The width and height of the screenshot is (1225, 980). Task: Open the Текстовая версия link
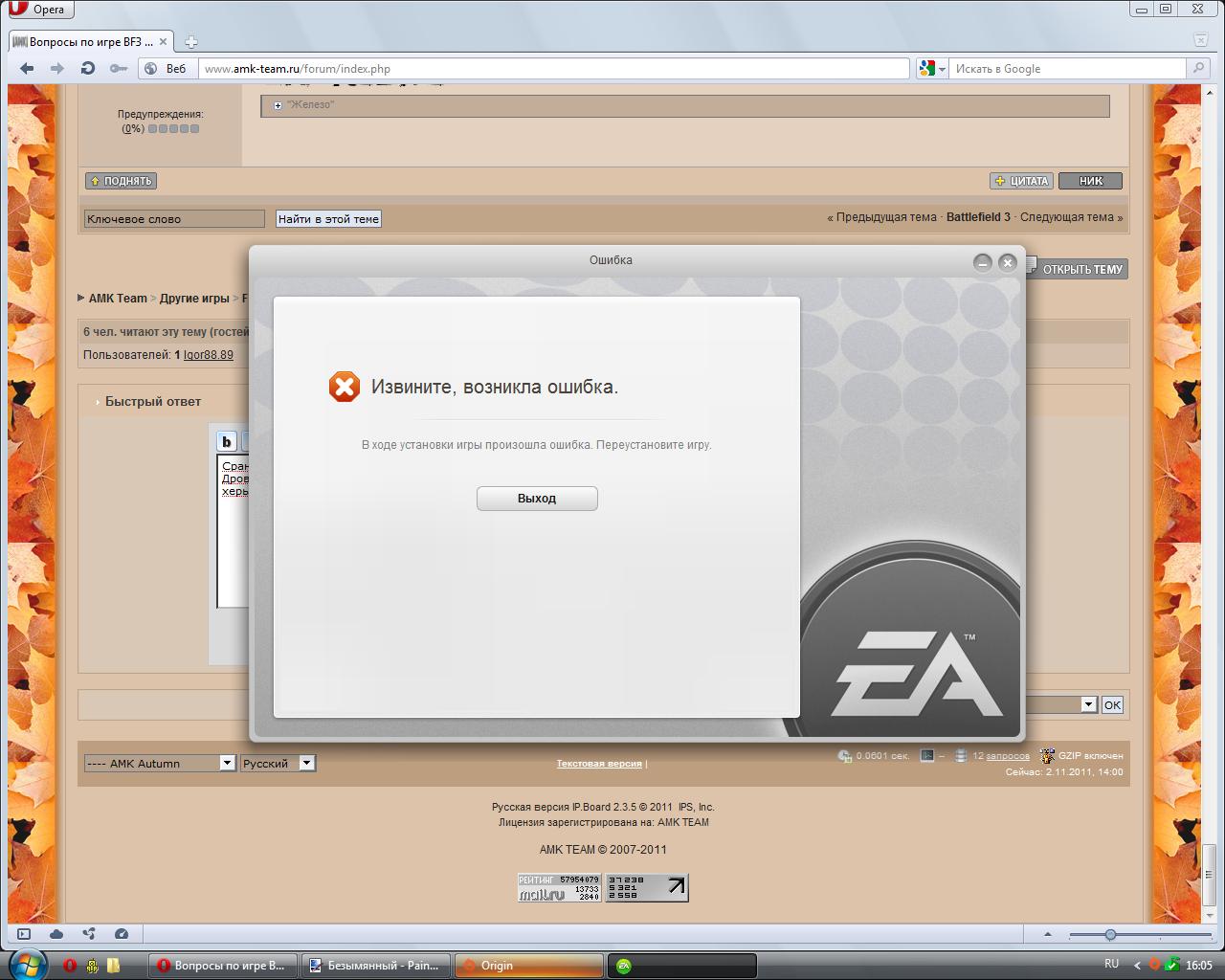(x=599, y=764)
